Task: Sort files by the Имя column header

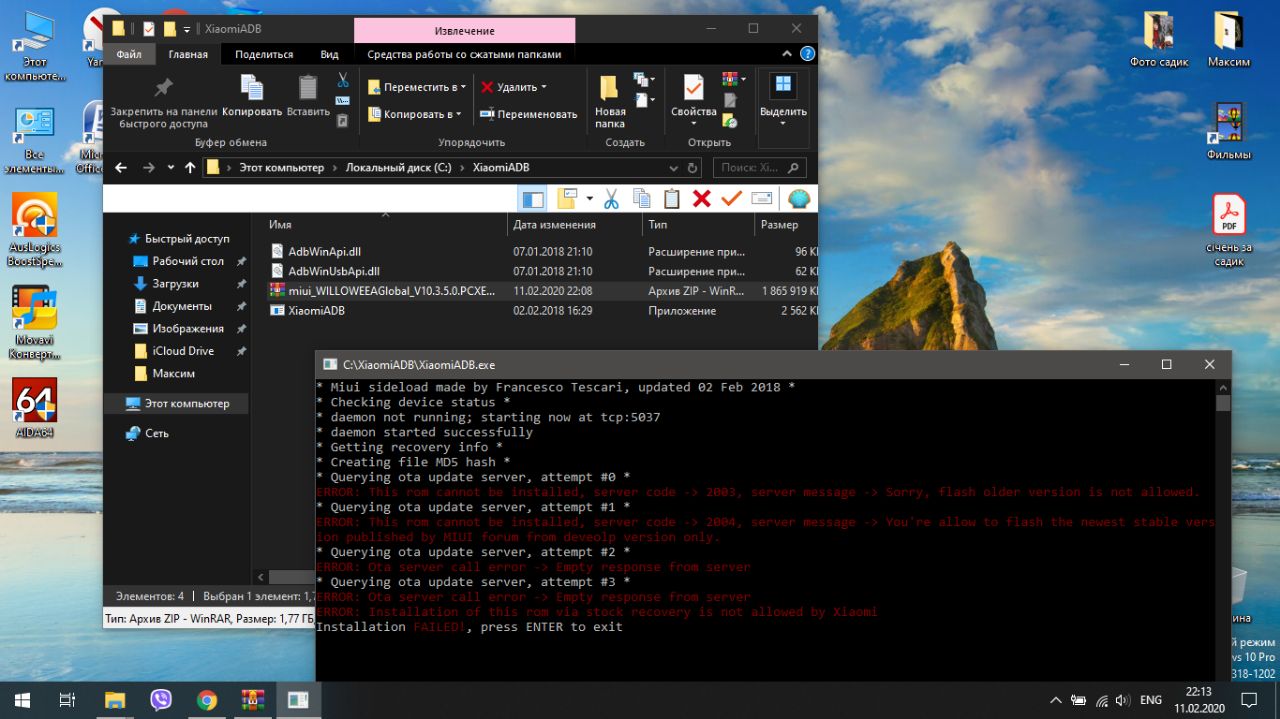Action: point(387,225)
